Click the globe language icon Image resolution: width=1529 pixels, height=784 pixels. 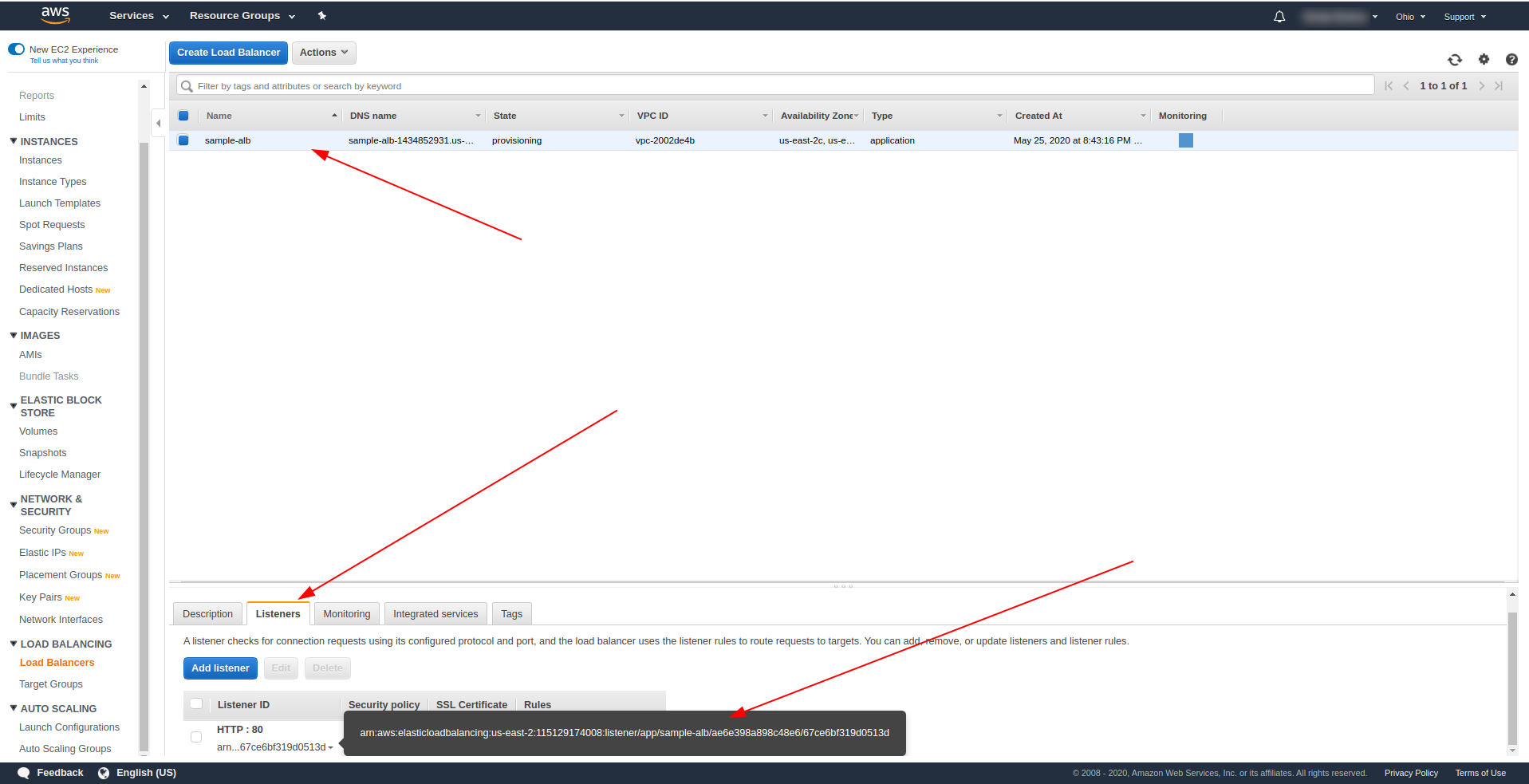pyautogui.click(x=104, y=773)
